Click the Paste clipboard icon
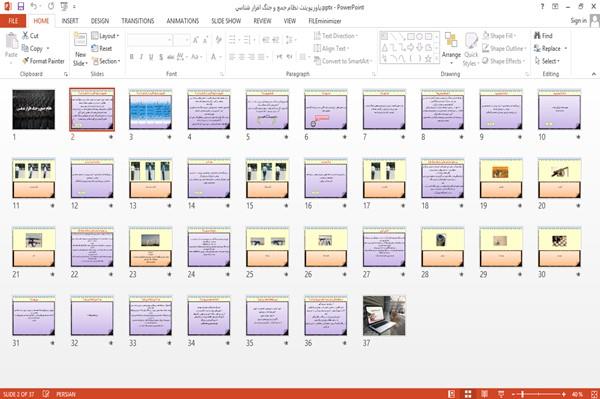600x399 pixels. (11, 41)
